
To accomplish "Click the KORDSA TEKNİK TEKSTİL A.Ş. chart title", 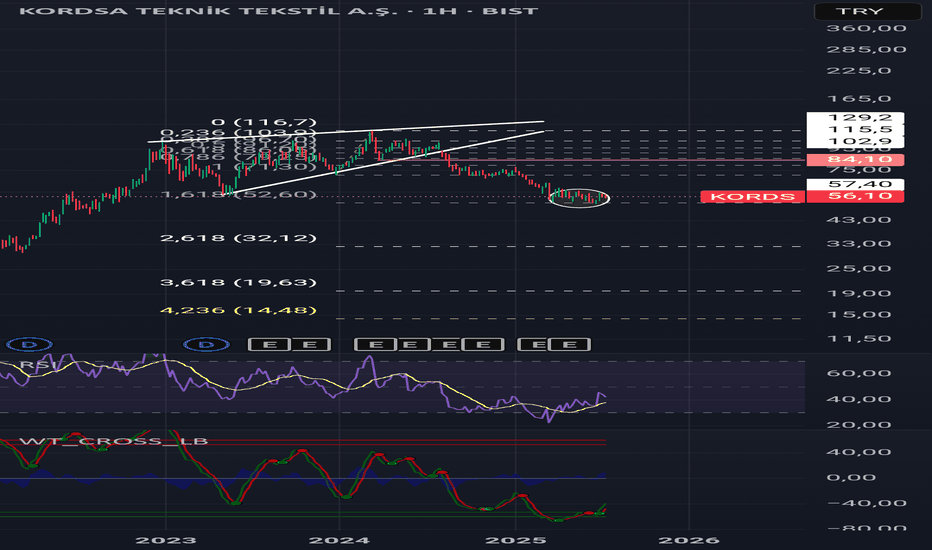I will (x=279, y=11).
